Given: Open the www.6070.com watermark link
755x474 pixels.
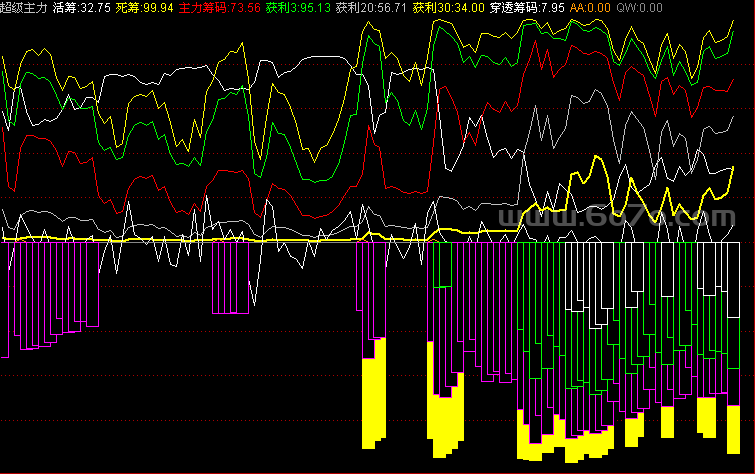Looking at the screenshot, I should (x=616, y=217).
